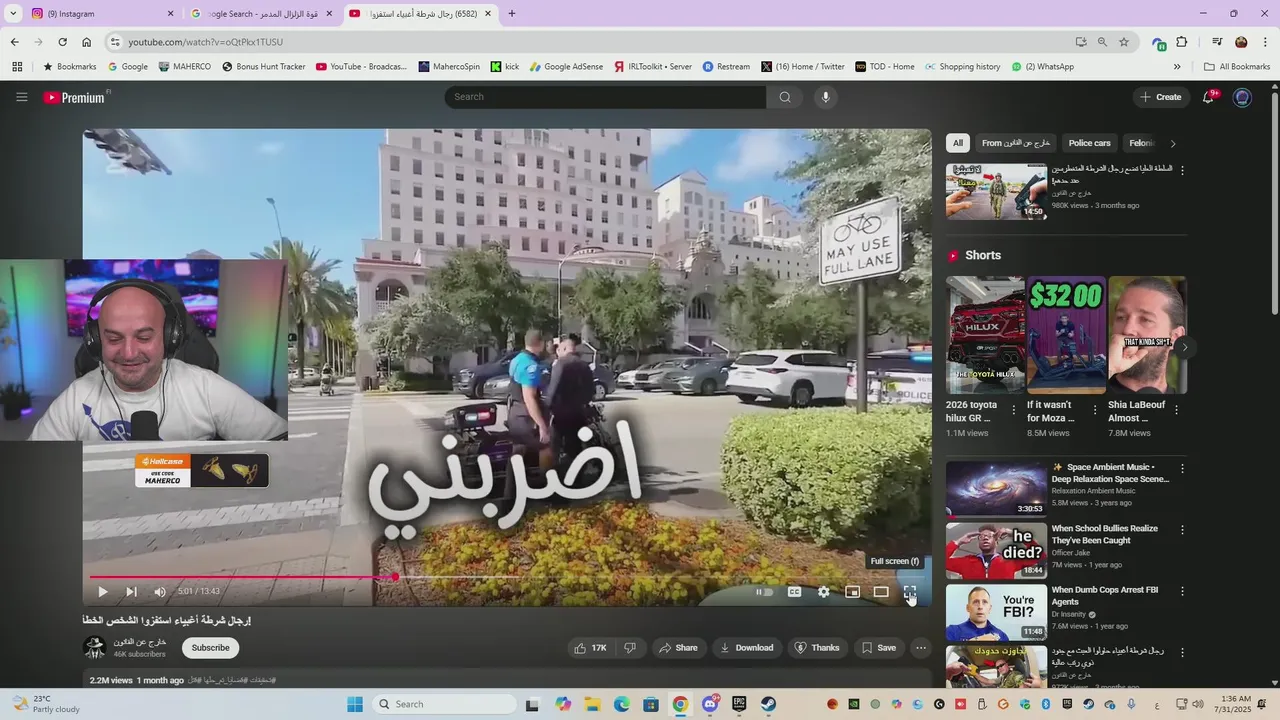Open the Create button
Image resolution: width=1280 pixels, height=720 pixels.
pos(1161,97)
